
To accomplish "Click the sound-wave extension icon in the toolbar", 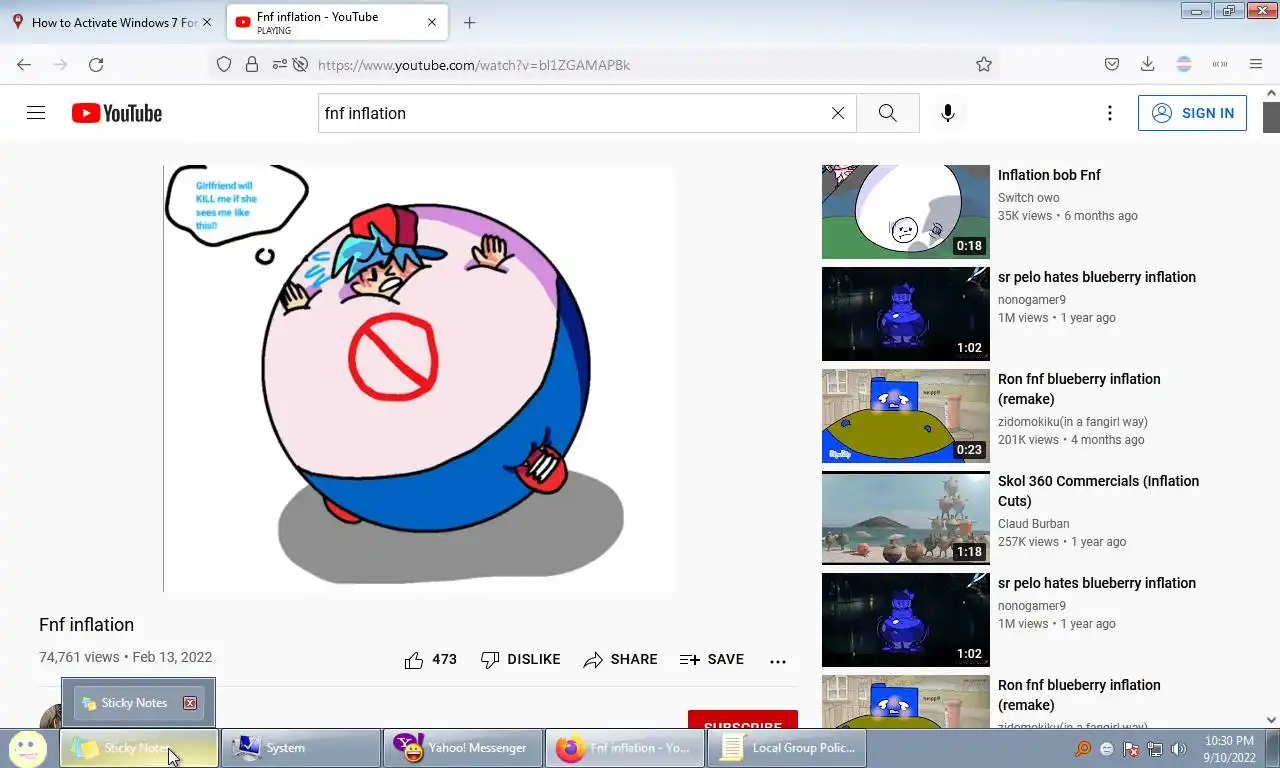I will [1220, 65].
